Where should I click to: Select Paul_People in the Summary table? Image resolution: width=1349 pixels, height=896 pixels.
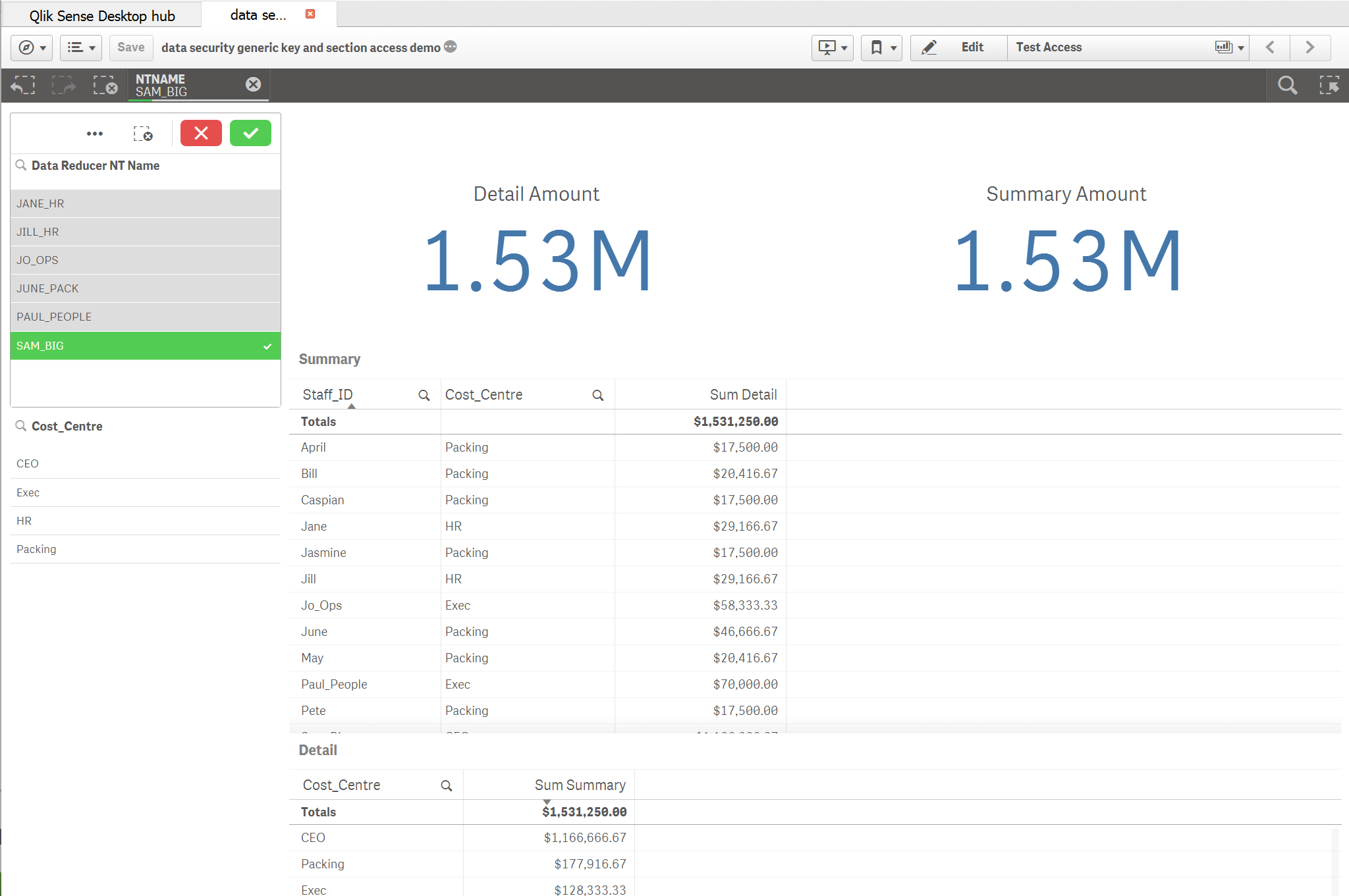tap(334, 684)
